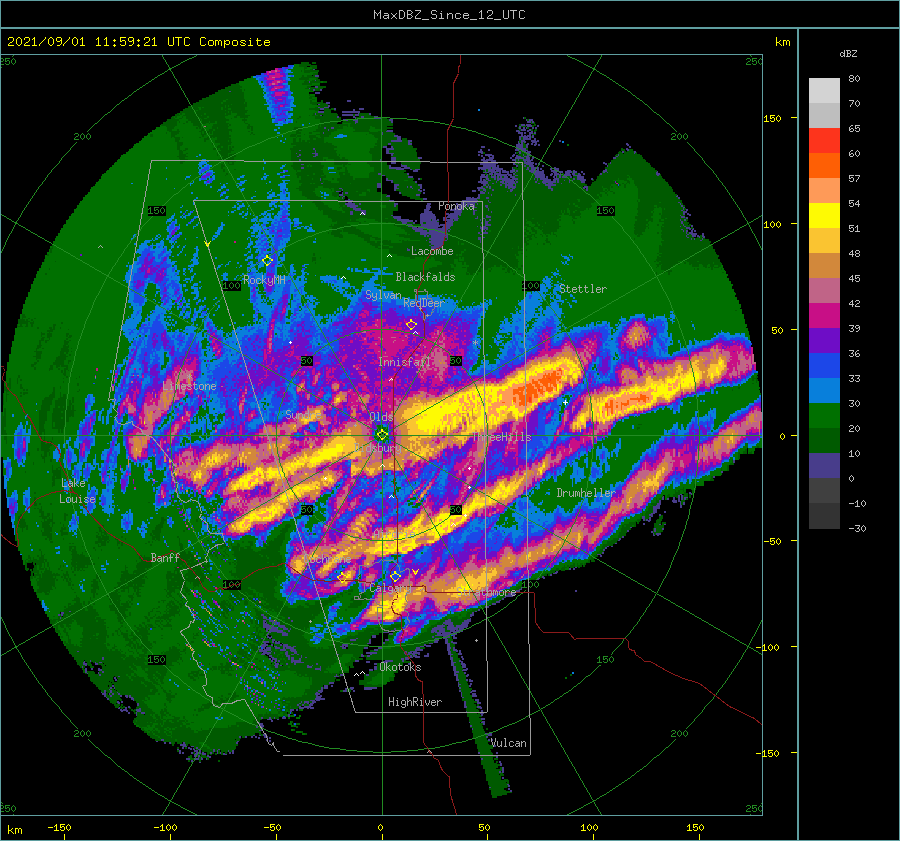Click the Lake Louise label
The height and width of the screenshot is (841, 900).
[77, 491]
